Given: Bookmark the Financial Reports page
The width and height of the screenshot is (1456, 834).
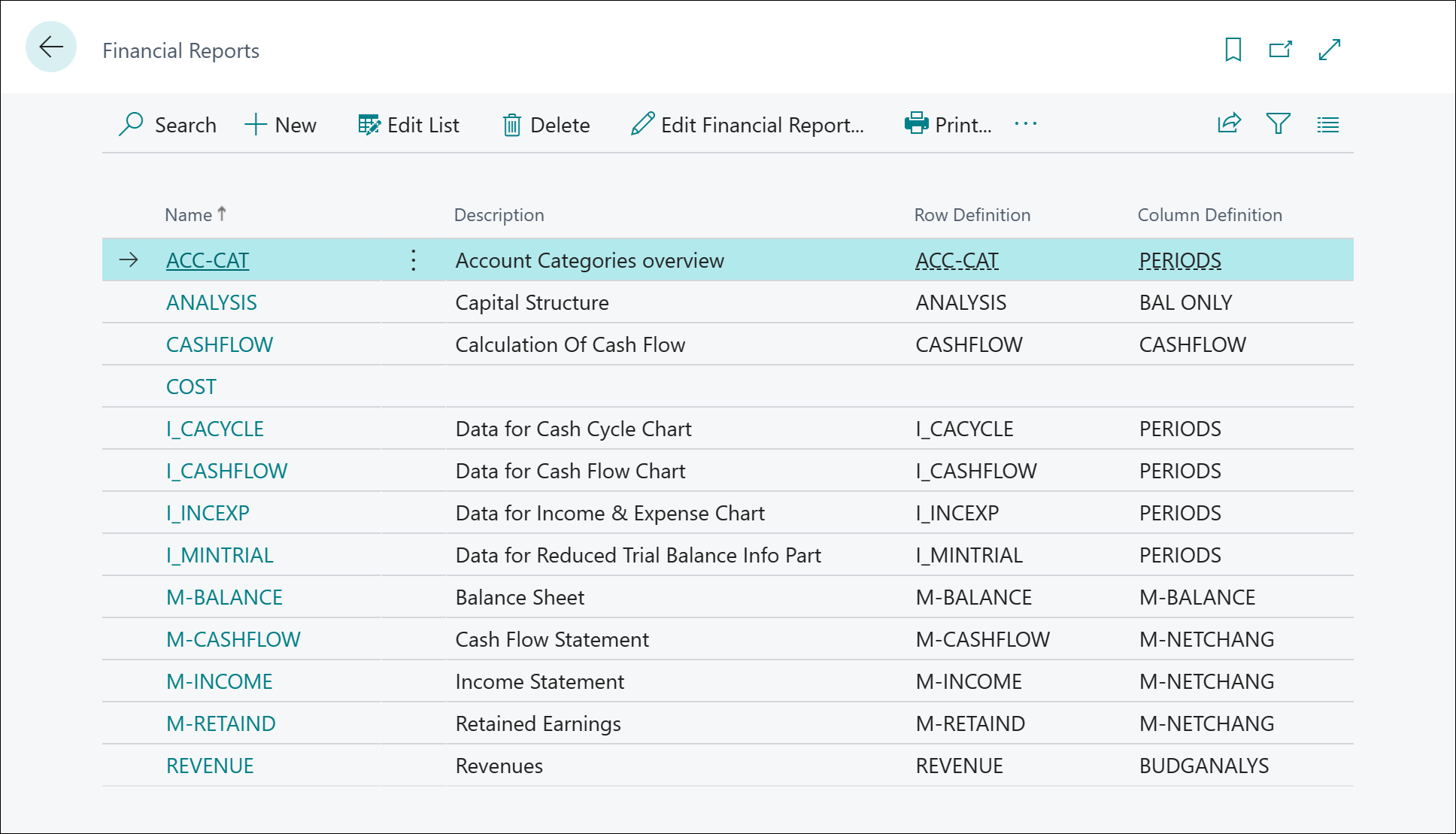Looking at the screenshot, I should coord(1232,49).
